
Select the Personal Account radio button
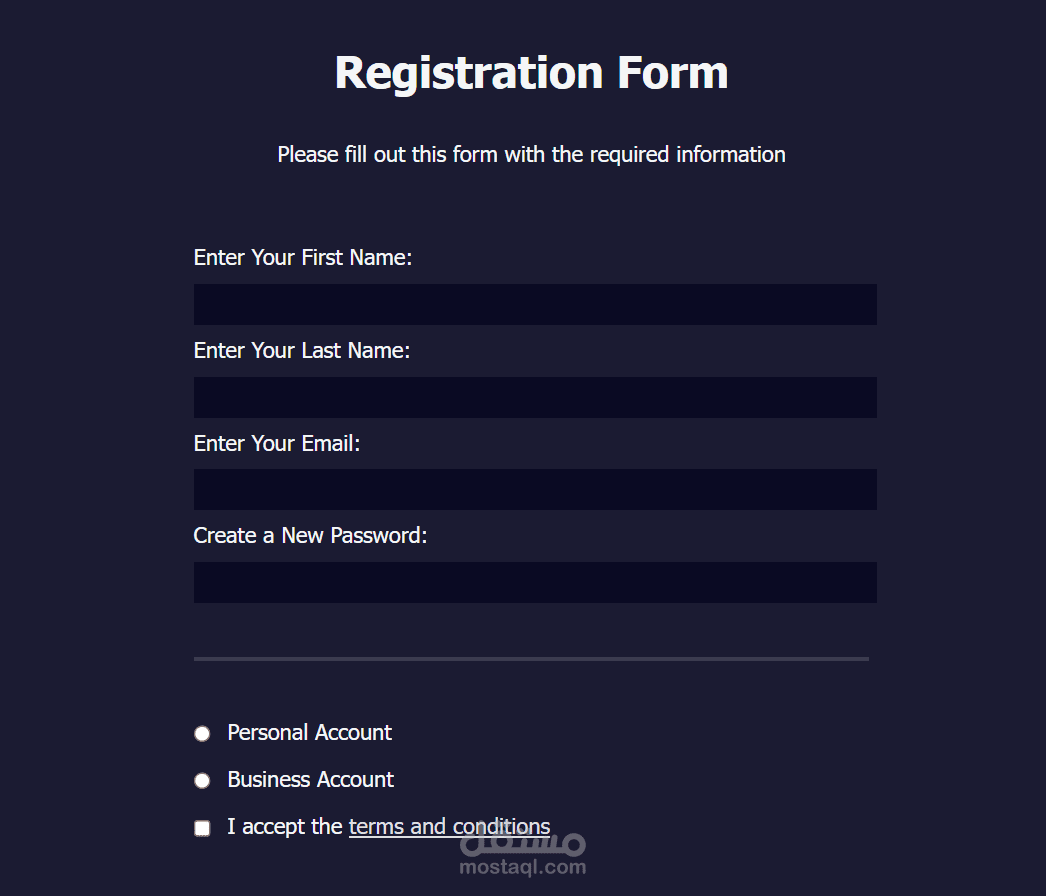(x=202, y=734)
